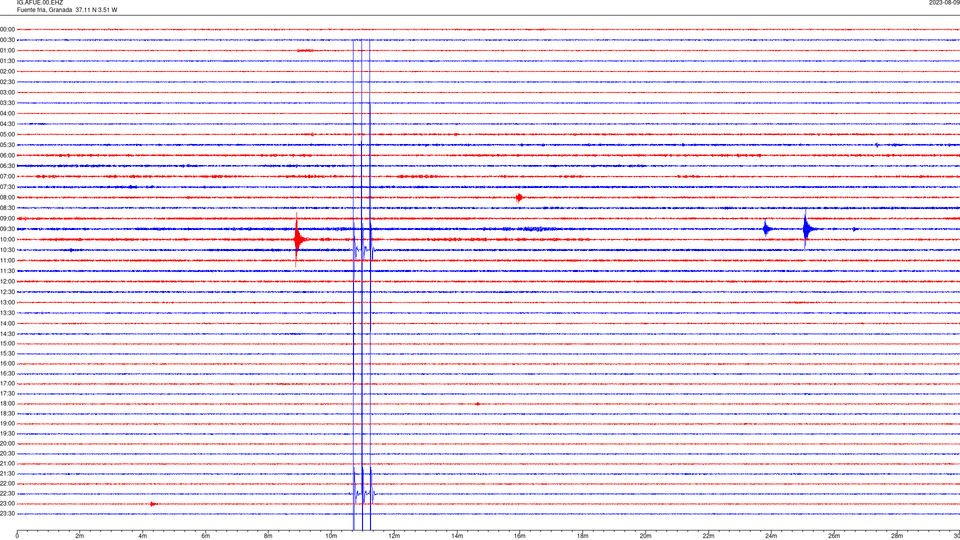Select the smaller blue event on the 09:30 trace
This screenshot has height=540, width=960.
click(x=767, y=229)
